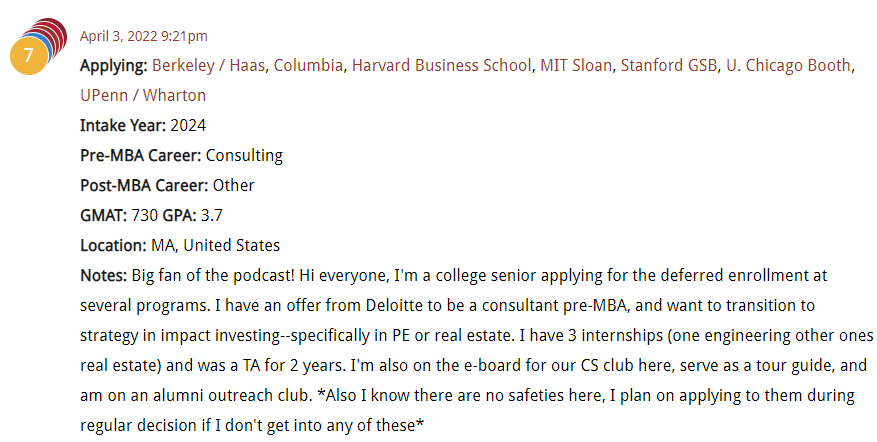Click the Post-MBA Career label

coord(144,186)
